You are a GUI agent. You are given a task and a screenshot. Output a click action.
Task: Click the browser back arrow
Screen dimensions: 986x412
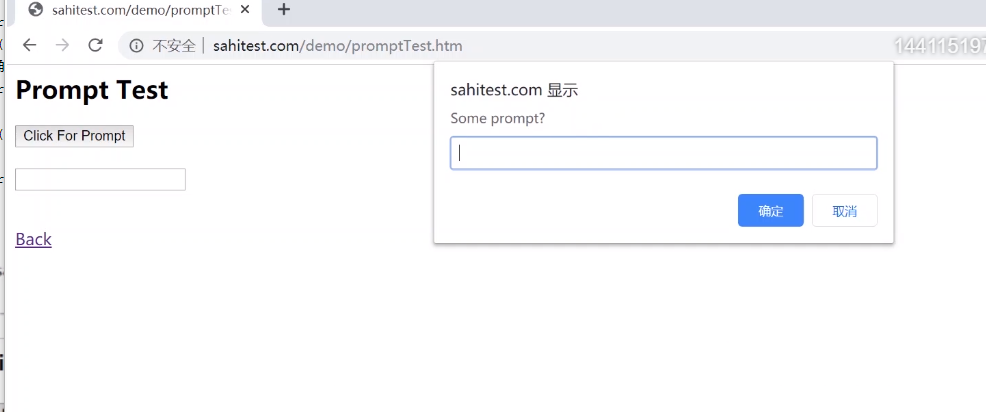coord(29,45)
